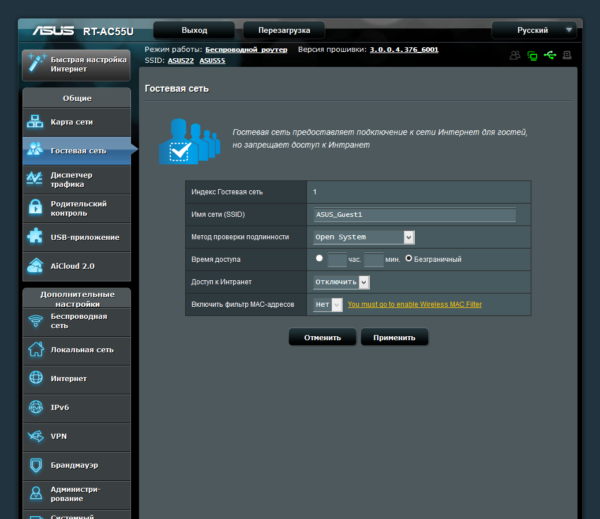The height and width of the screenshot is (519, 600).
Task: Select the timed access radio button
Action: click(319, 258)
